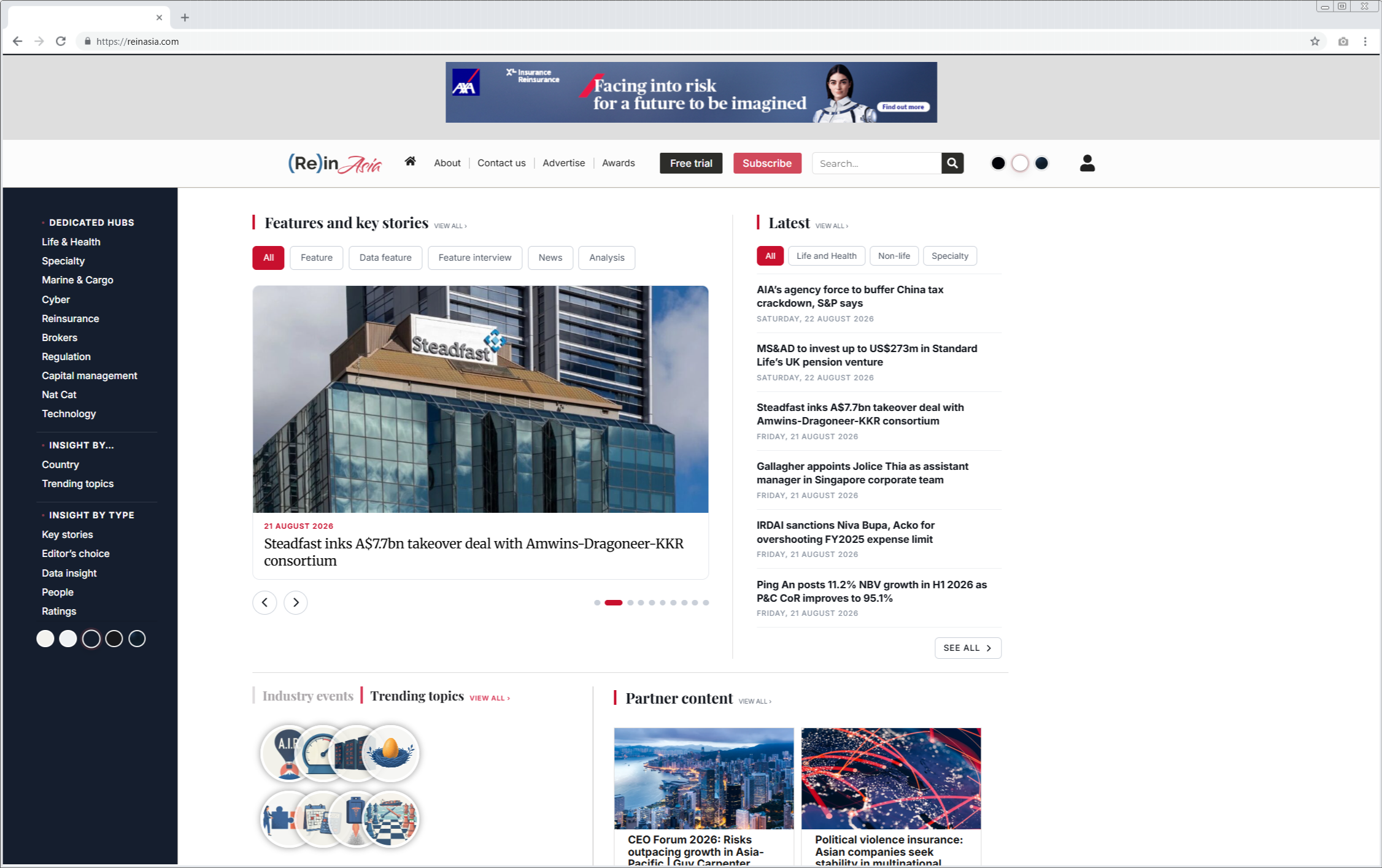Select the black header theme dot
Image resolution: width=1382 pixels, height=868 pixels.
click(998, 163)
